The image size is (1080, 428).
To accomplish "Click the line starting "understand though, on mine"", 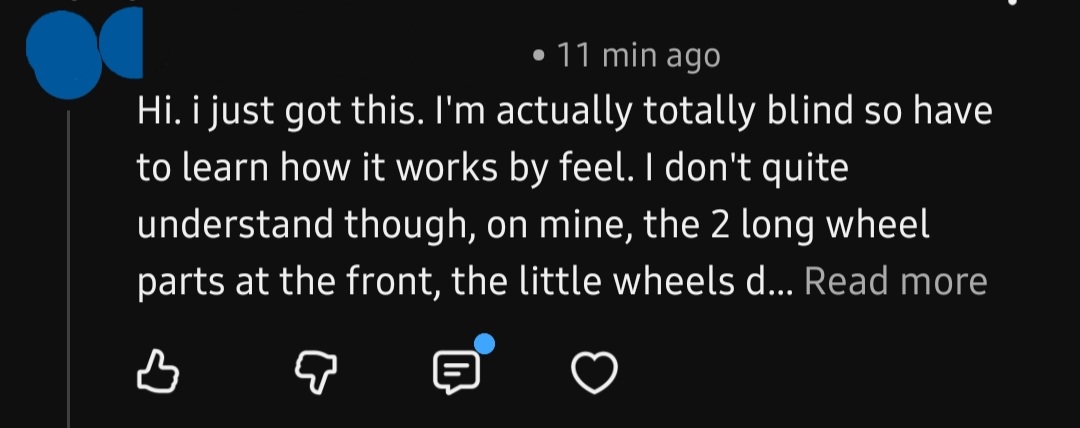I will tap(532, 225).
